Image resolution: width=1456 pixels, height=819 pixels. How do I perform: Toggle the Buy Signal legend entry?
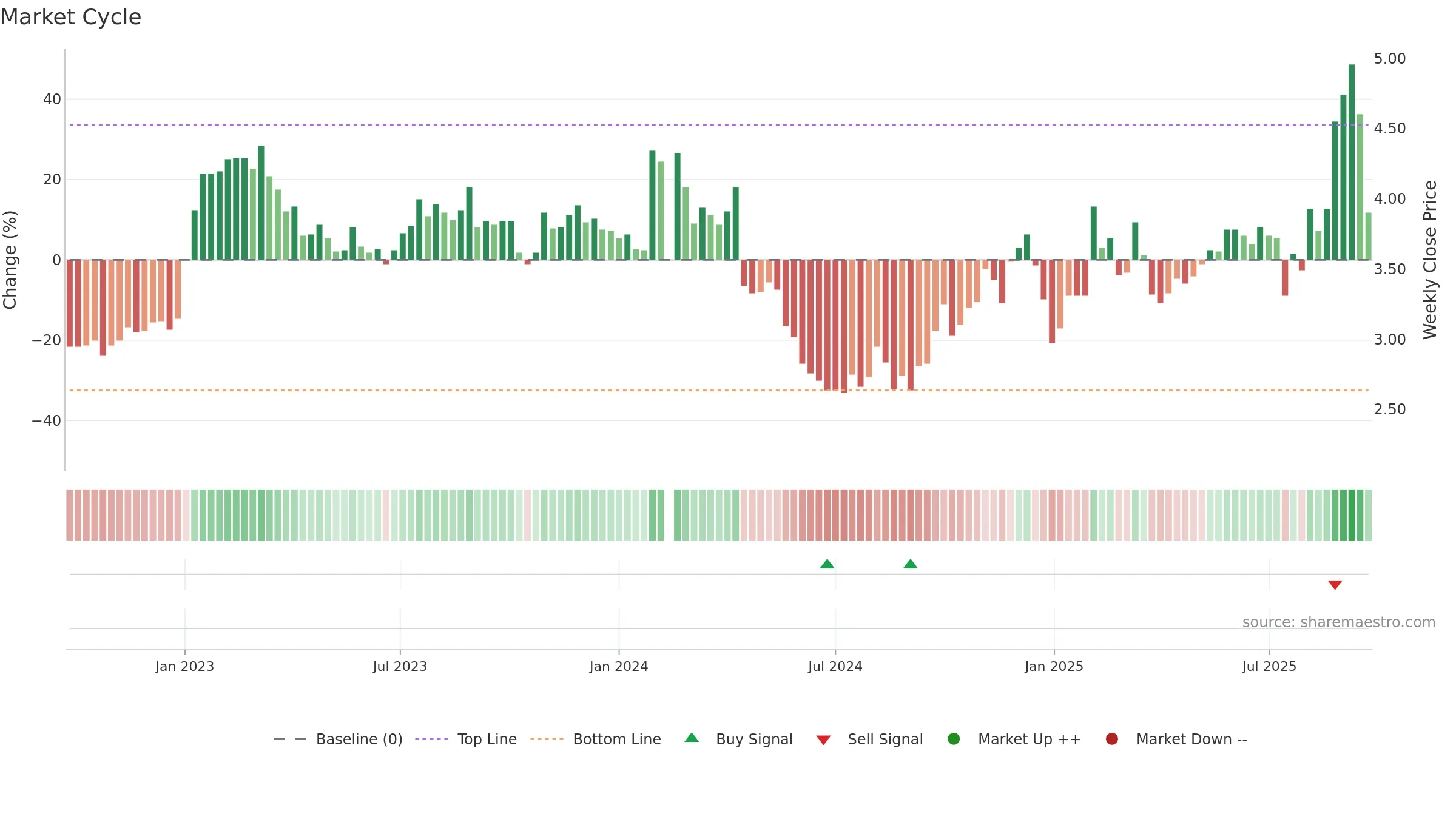point(738,739)
